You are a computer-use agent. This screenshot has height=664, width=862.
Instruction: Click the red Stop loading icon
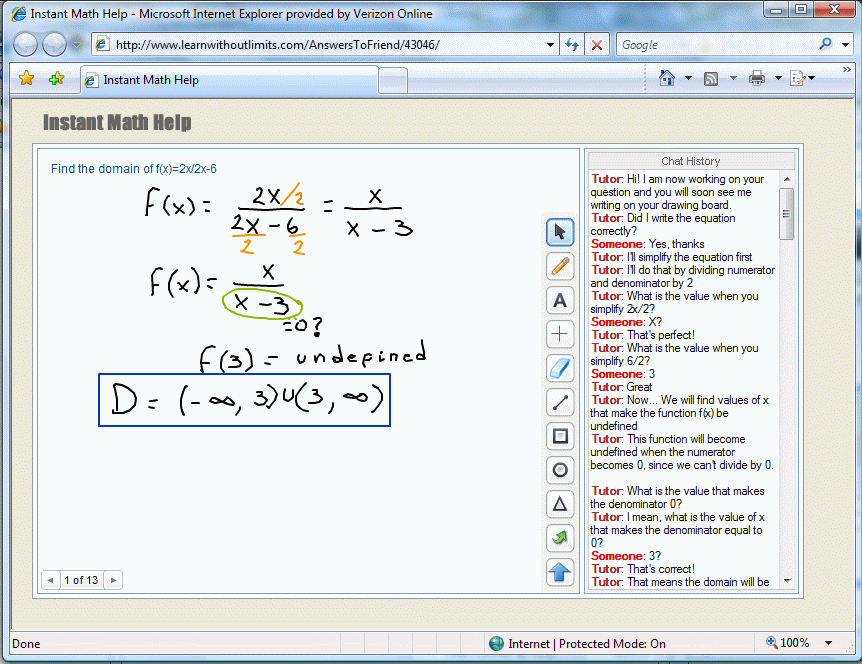596,45
